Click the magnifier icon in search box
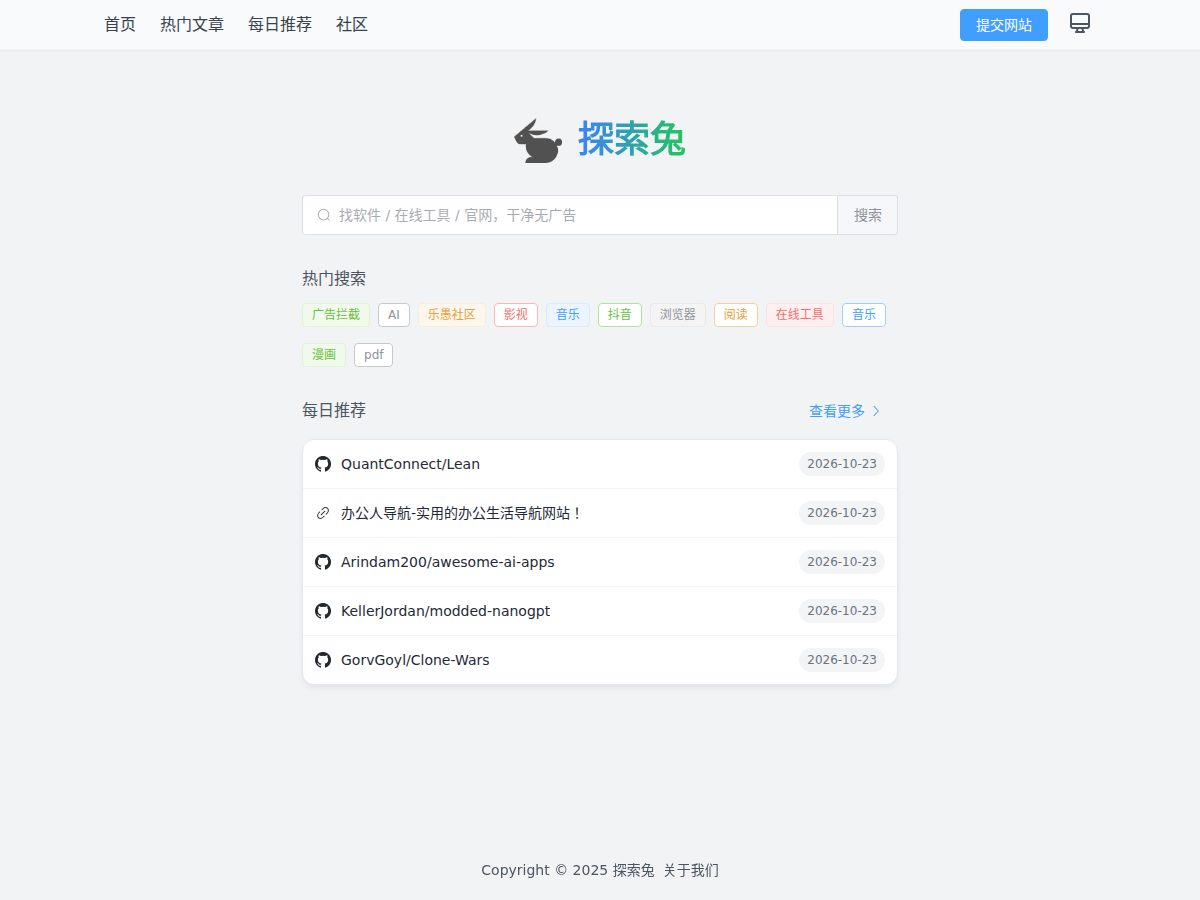The height and width of the screenshot is (900, 1200). 324,215
